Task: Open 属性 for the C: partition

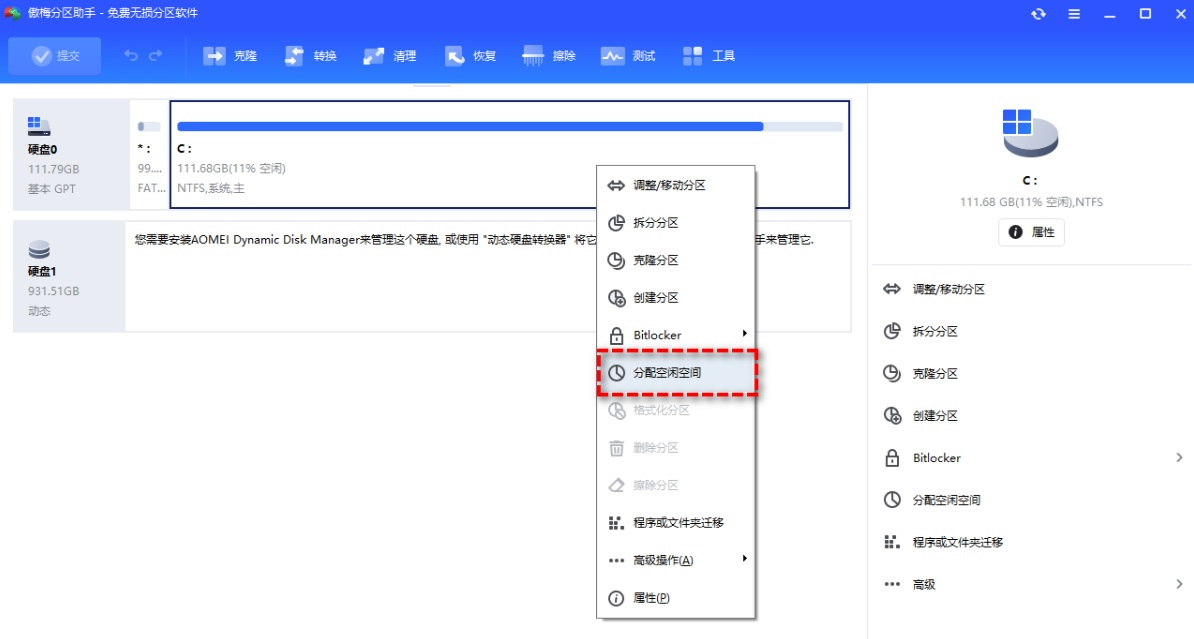Action: [1031, 232]
